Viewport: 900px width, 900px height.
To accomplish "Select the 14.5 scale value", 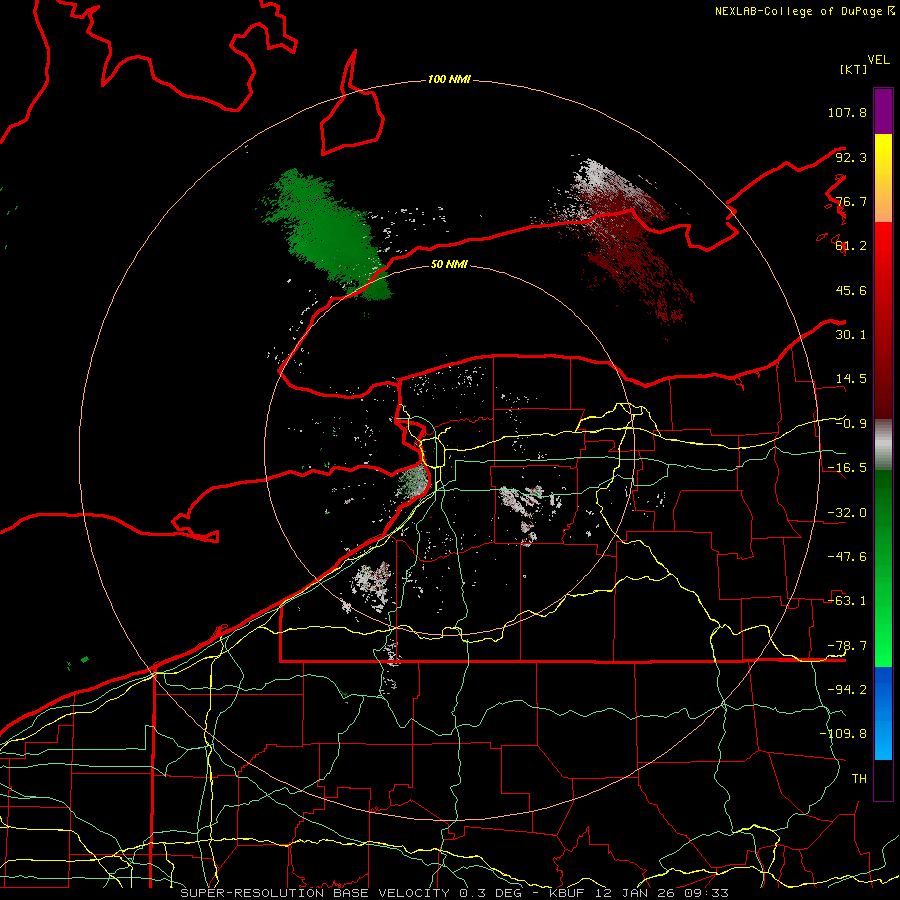I will coord(851,379).
